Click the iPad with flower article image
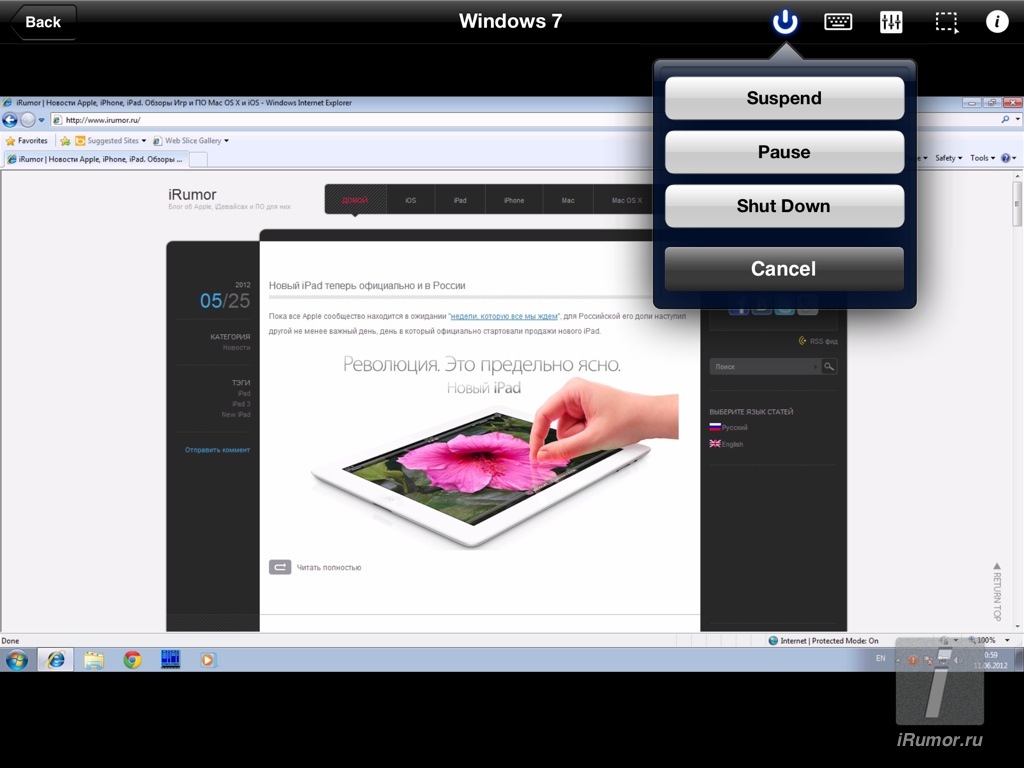 494,460
